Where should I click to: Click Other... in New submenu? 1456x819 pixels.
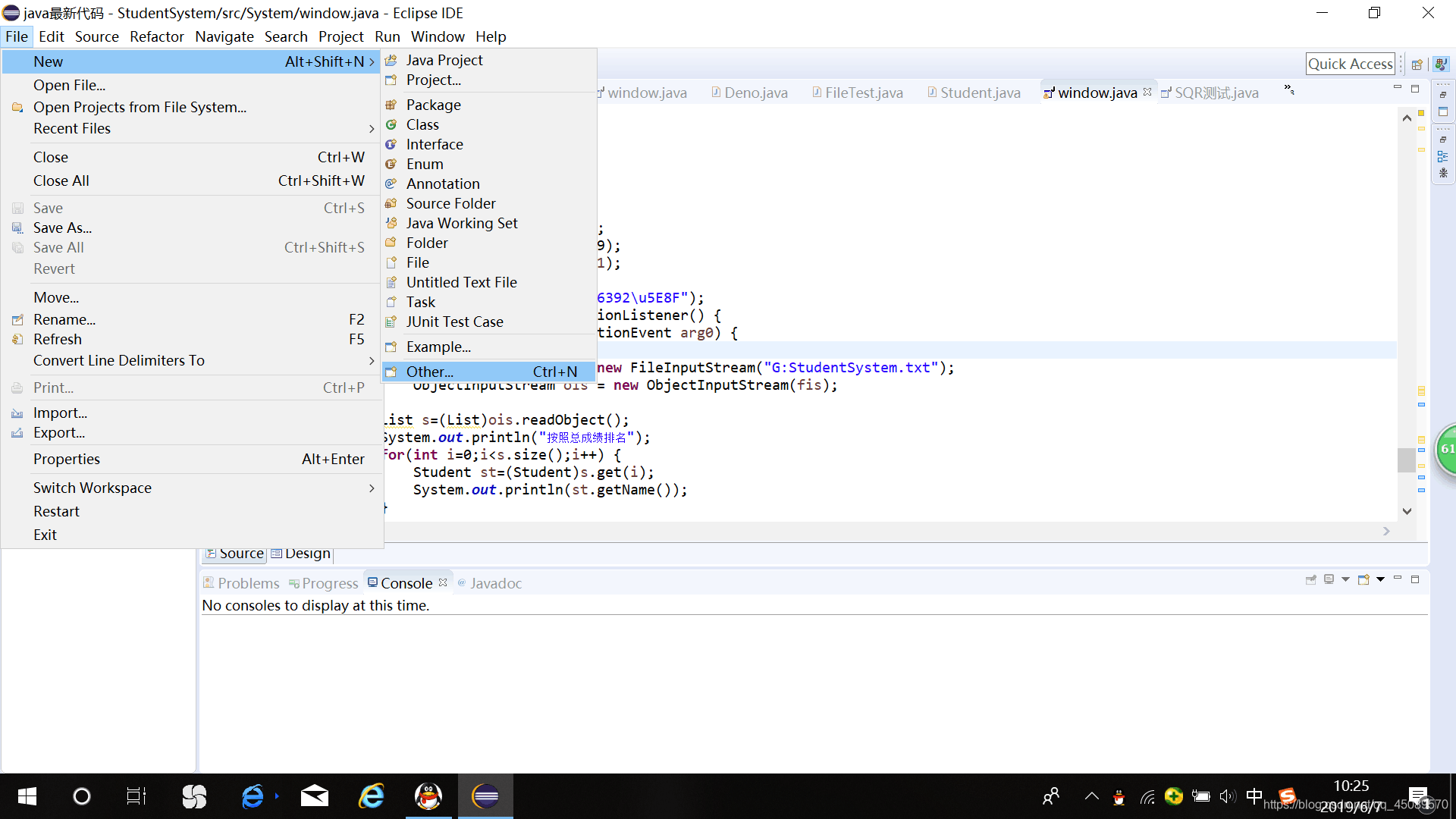430,371
